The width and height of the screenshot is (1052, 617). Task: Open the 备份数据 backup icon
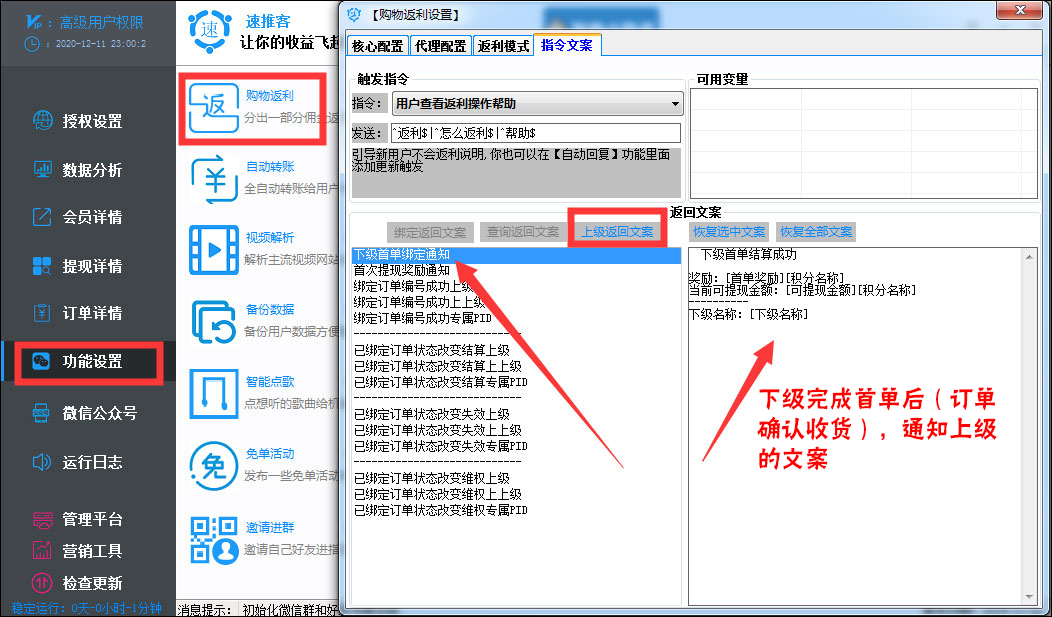click(x=213, y=322)
